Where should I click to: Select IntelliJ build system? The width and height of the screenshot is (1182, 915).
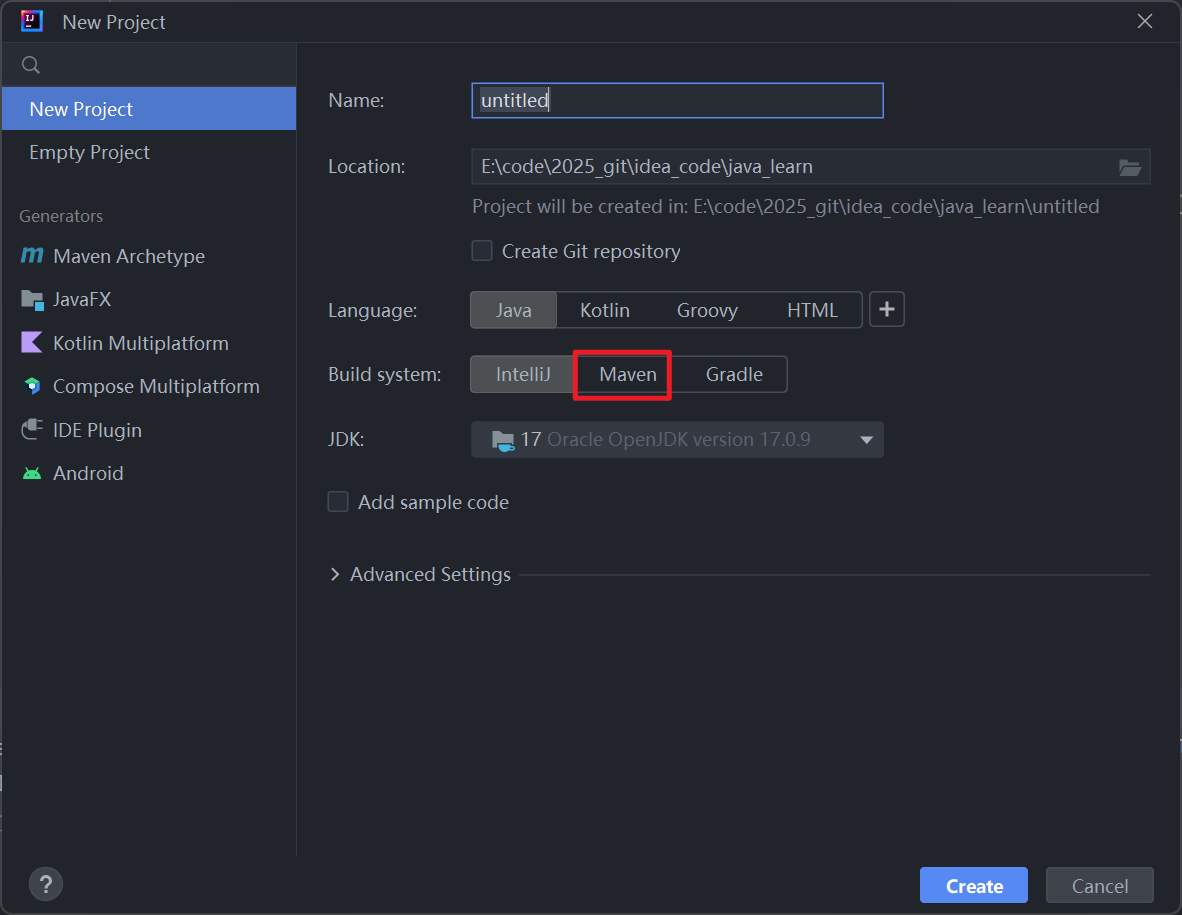[x=522, y=375]
